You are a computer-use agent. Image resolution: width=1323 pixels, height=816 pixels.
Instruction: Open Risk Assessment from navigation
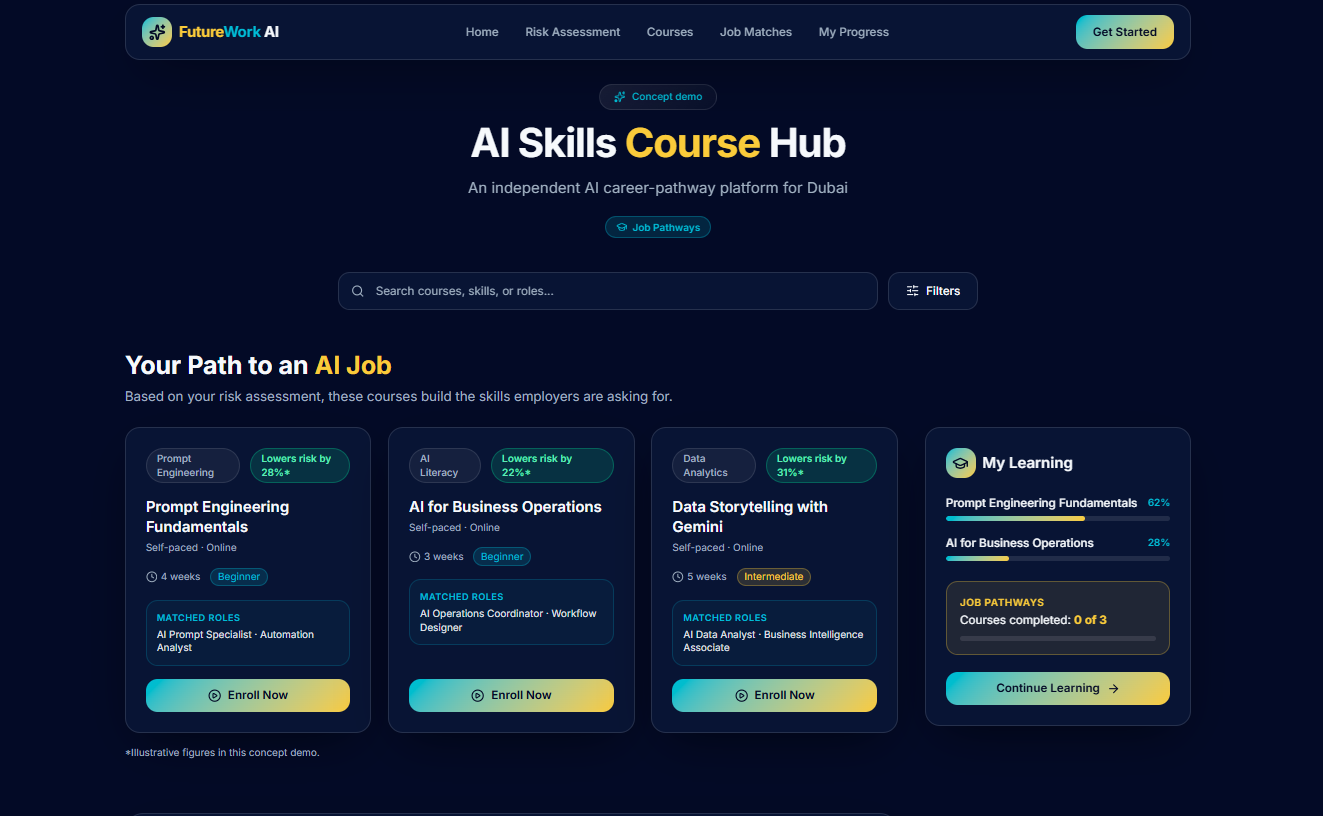pos(573,32)
